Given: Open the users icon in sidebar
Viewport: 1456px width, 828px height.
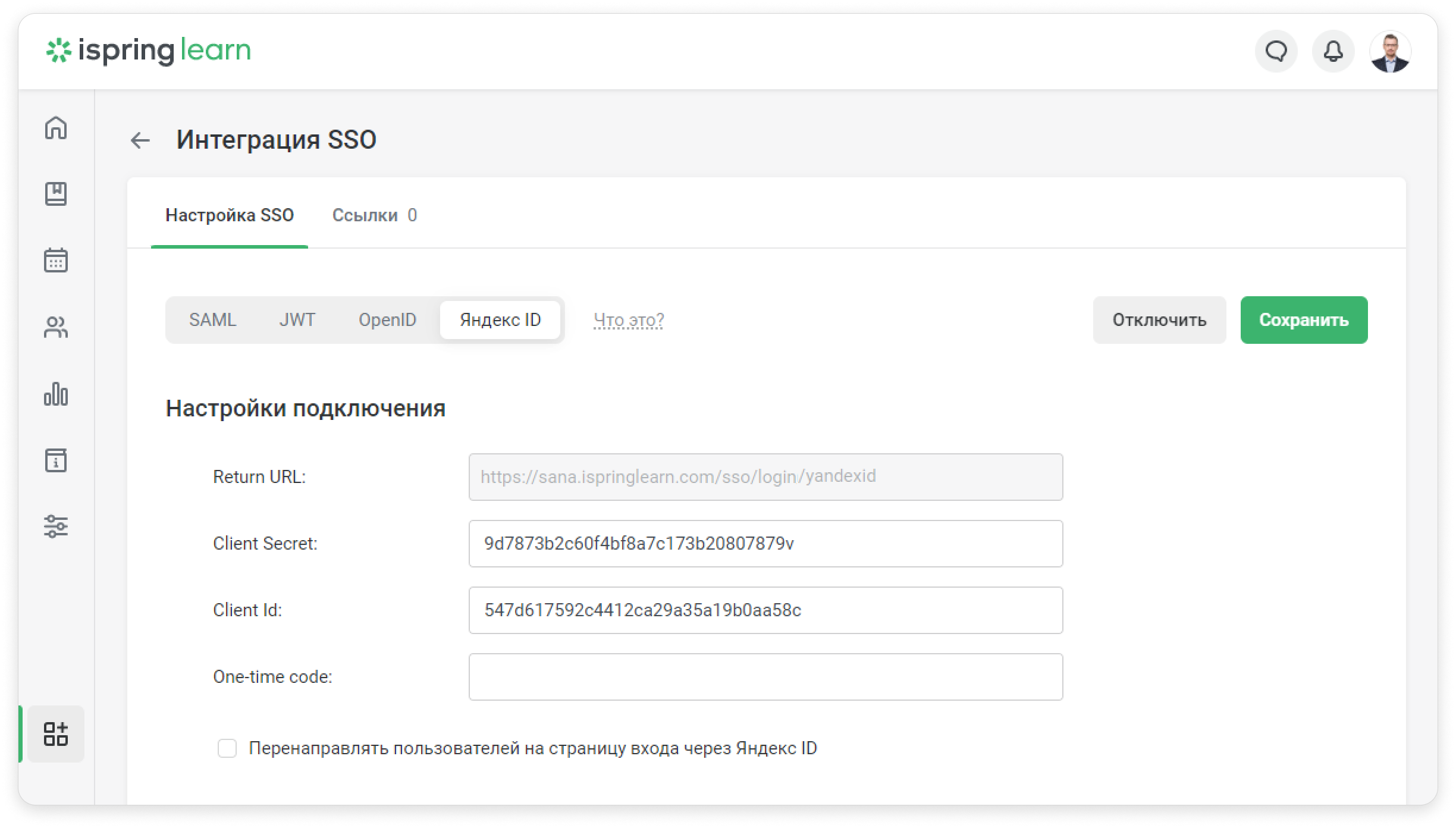Looking at the screenshot, I should (x=56, y=327).
